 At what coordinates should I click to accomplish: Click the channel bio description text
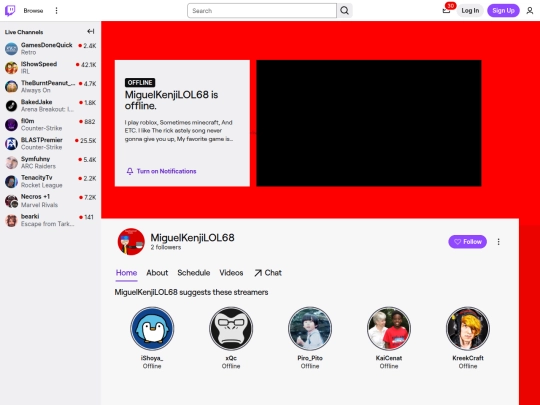click(x=179, y=131)
